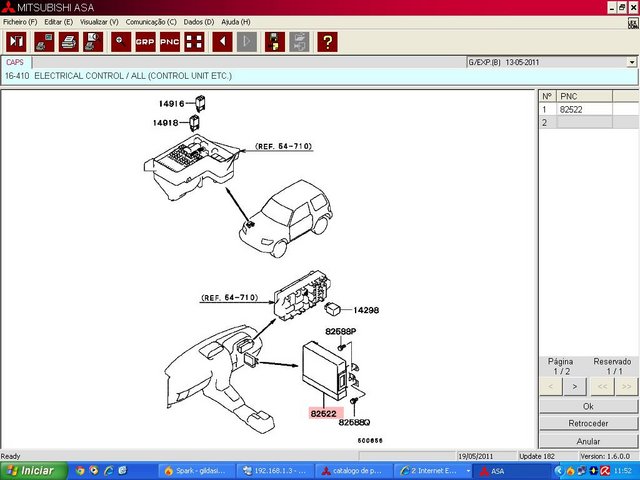The image size is (640, 480).
Task: Open the 2 Internet E... taskbar group
Action: 433,471
